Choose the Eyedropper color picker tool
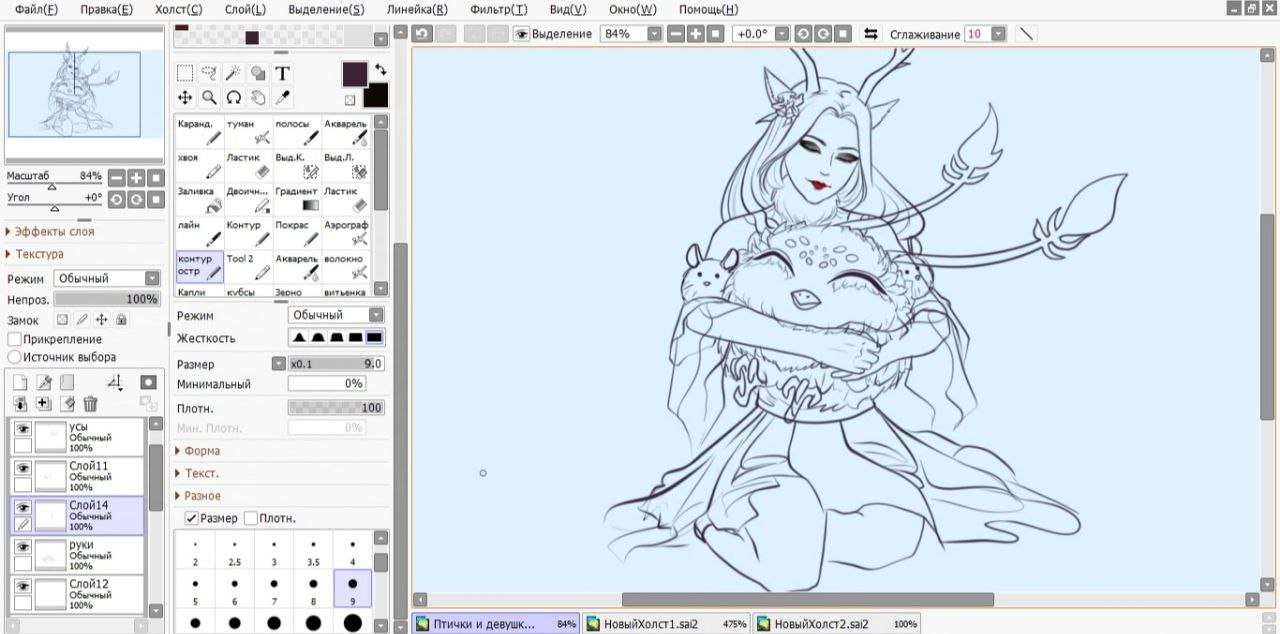 coord(283,97)
